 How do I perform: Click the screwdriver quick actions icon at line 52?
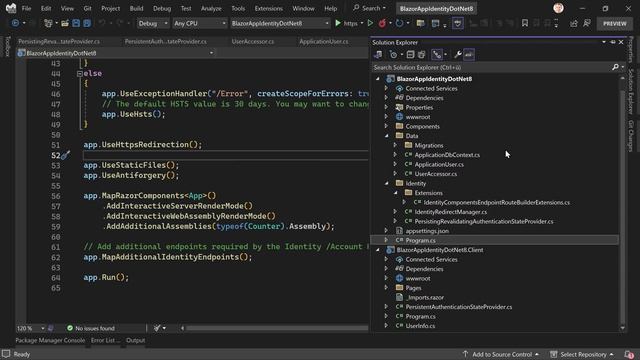tap(65, 155)
